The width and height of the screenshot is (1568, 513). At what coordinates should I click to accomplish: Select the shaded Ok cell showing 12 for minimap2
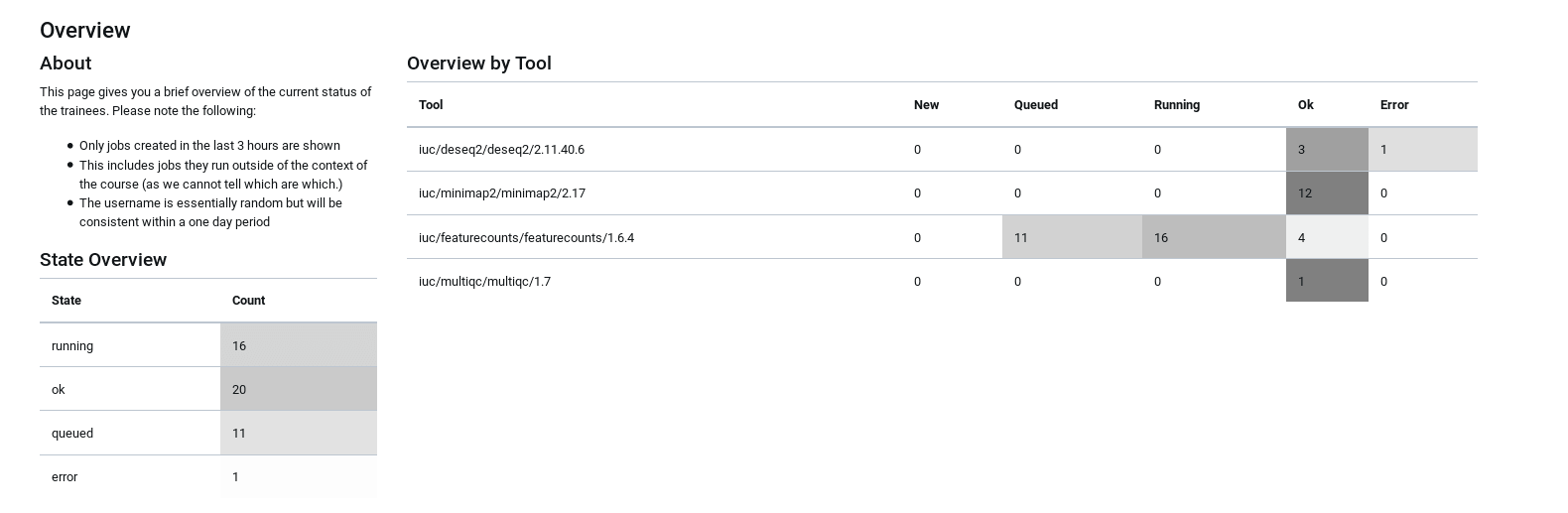(1326, 193)
